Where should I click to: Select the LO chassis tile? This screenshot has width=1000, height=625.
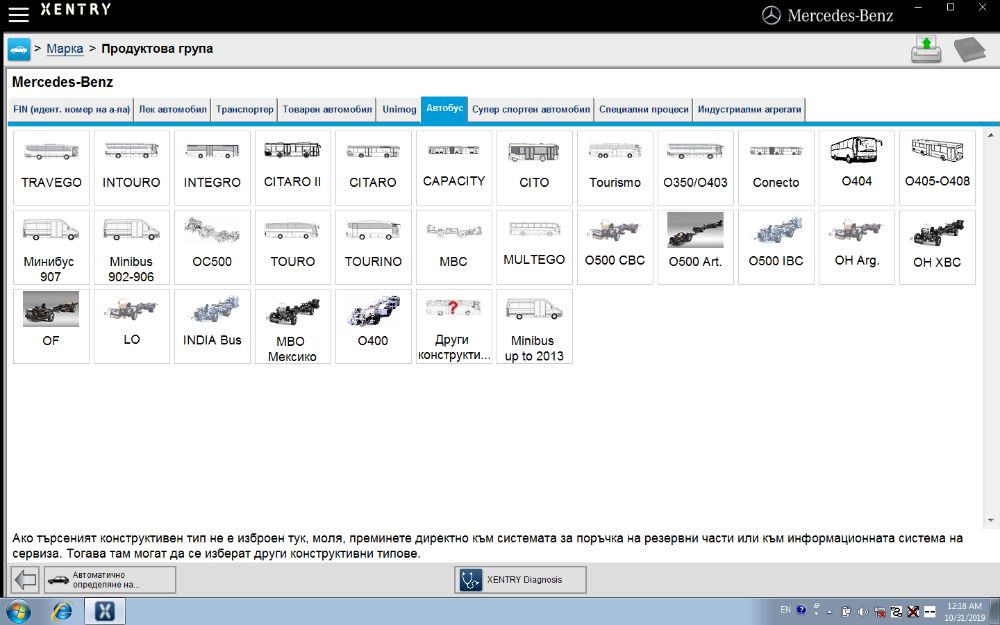pyautogui.click(x=131, y=327)
